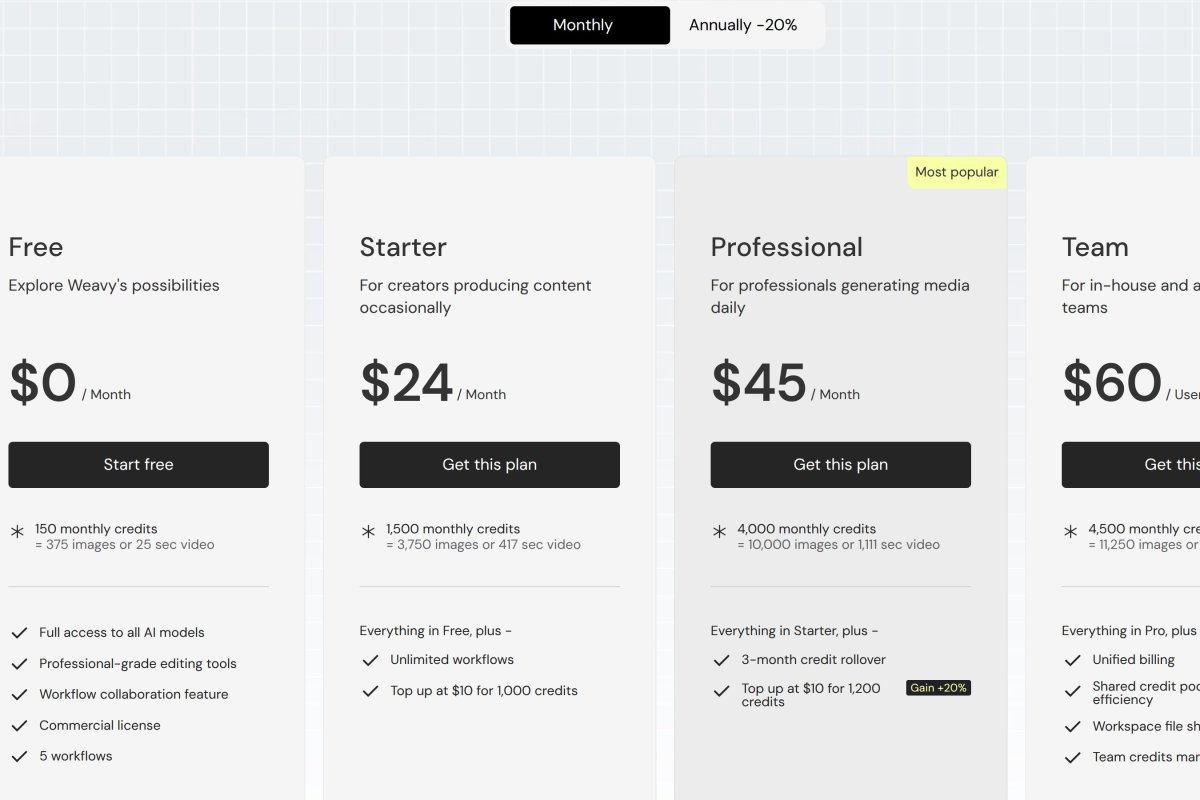
Task: Click checkmark beside Unified billing
Action: tap(1073, 660)
